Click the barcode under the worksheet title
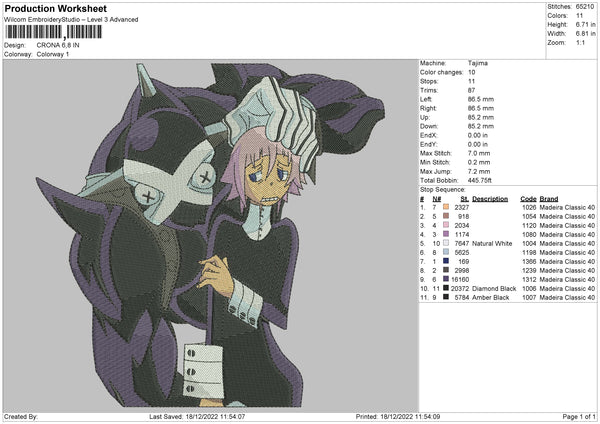 (54, 32)
